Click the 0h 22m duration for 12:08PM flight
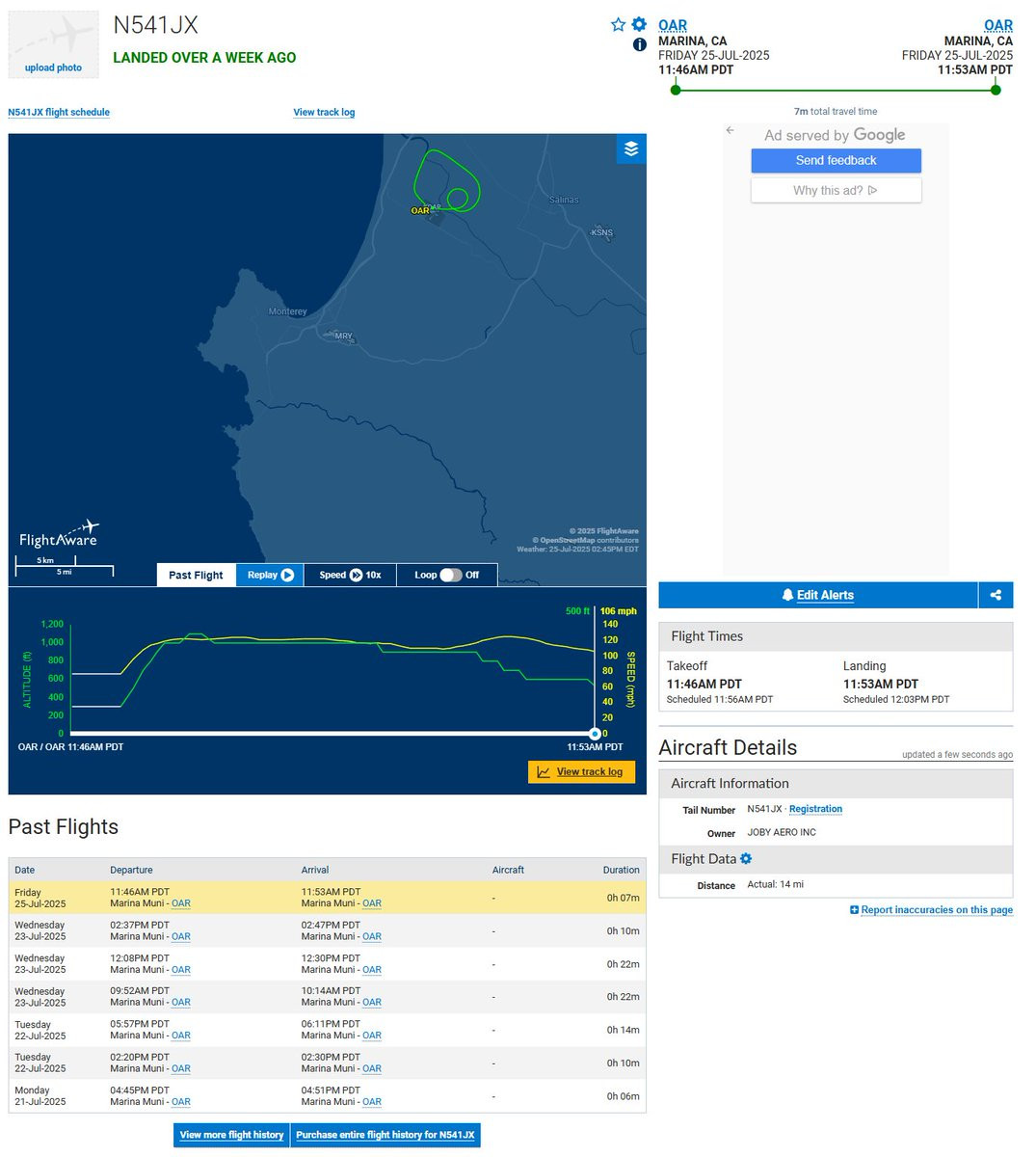This screenshot has width=1036, height=1157. tap(623, 964)
